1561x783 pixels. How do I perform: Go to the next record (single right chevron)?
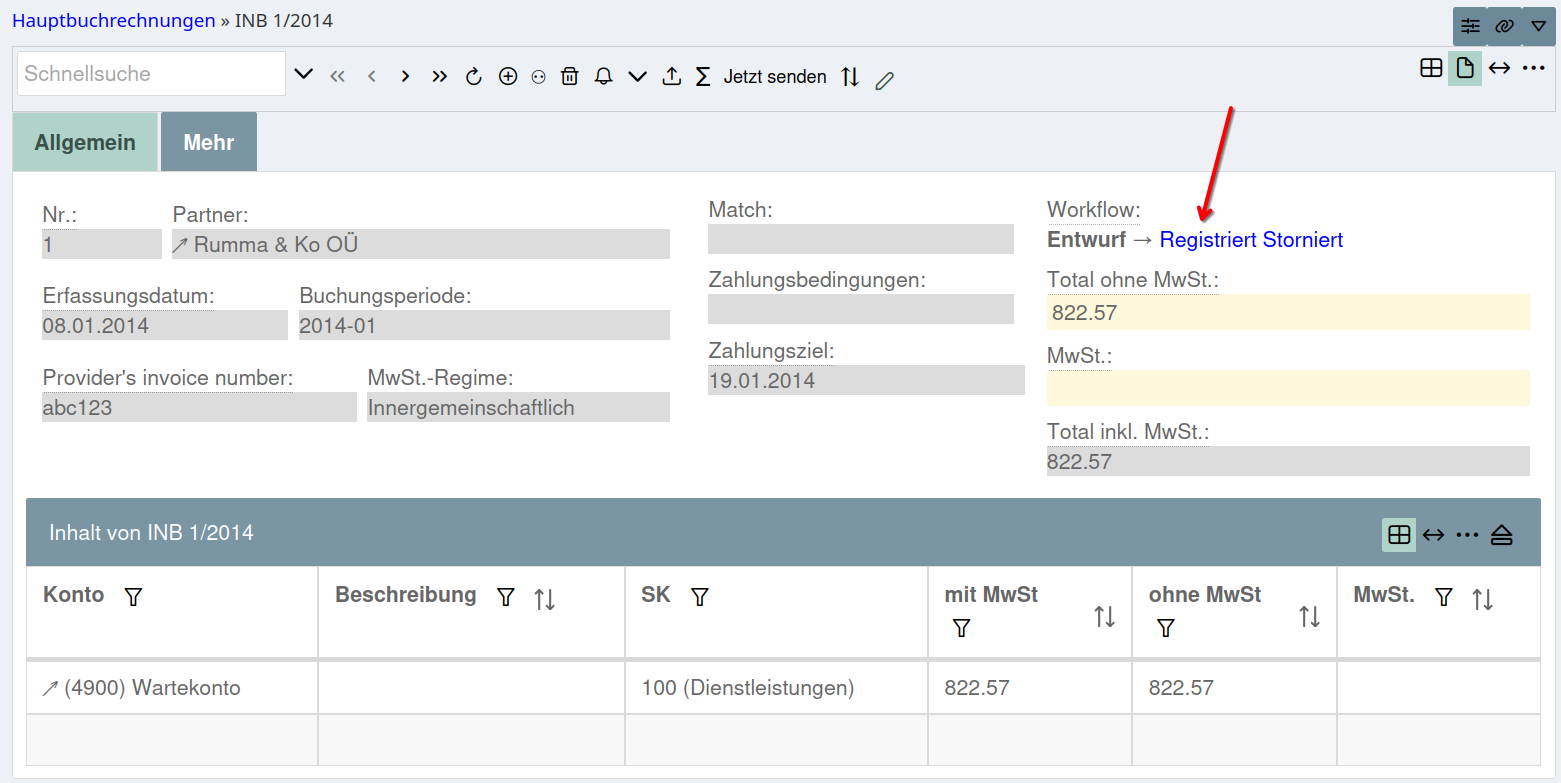pos(405,76)
